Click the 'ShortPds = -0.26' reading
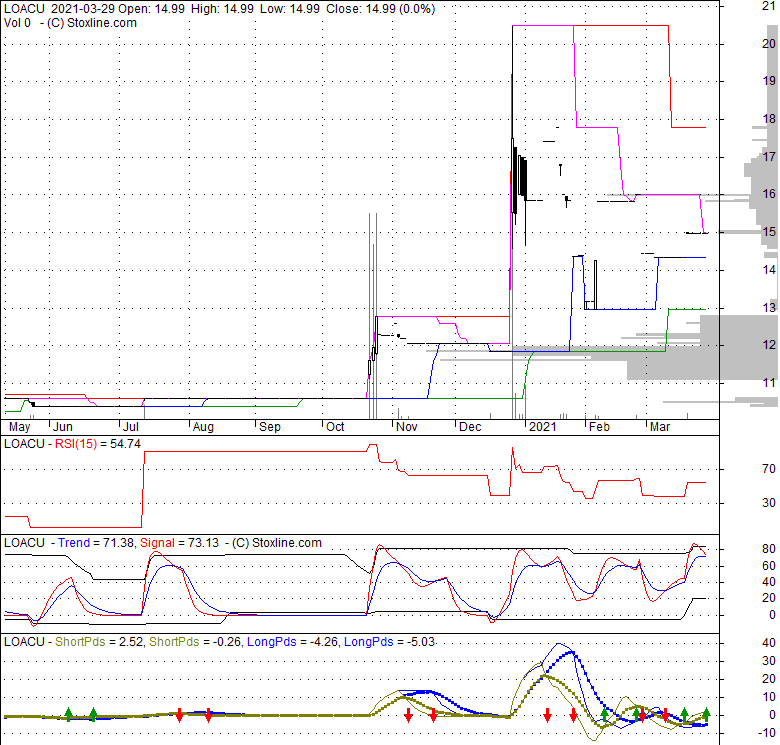 pyautogui.click(x=195, y=642)
